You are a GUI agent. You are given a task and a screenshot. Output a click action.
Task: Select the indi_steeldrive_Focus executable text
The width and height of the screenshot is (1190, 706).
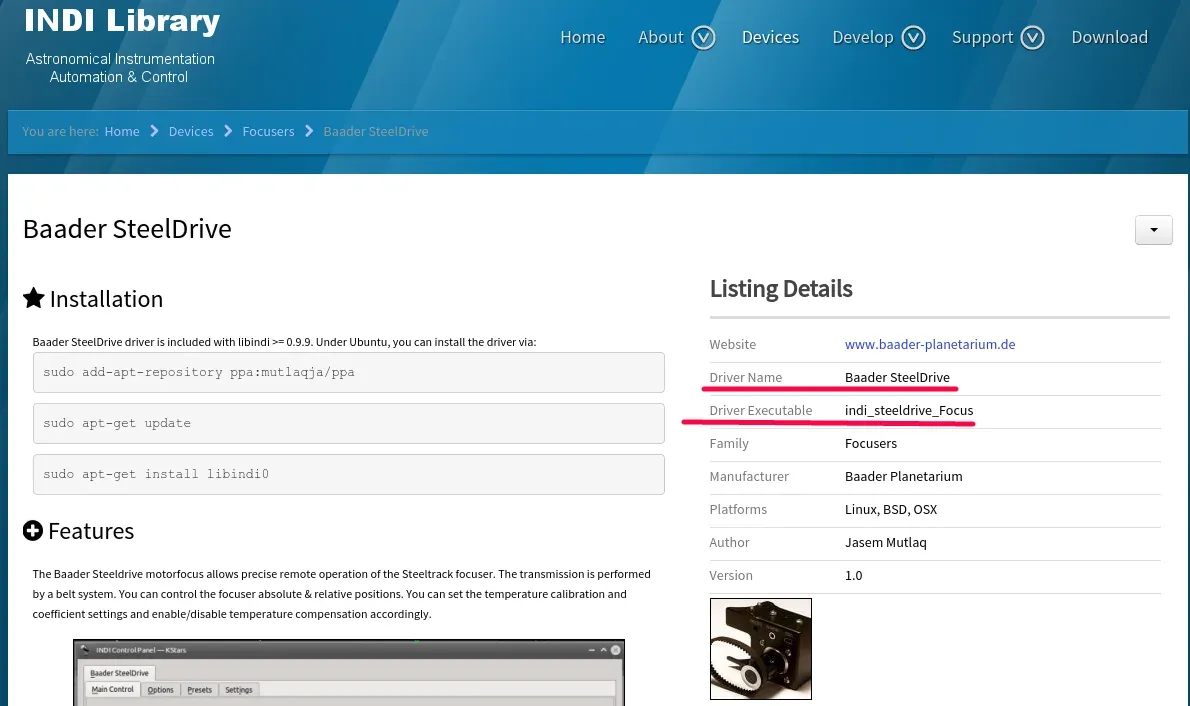[908, 410]
